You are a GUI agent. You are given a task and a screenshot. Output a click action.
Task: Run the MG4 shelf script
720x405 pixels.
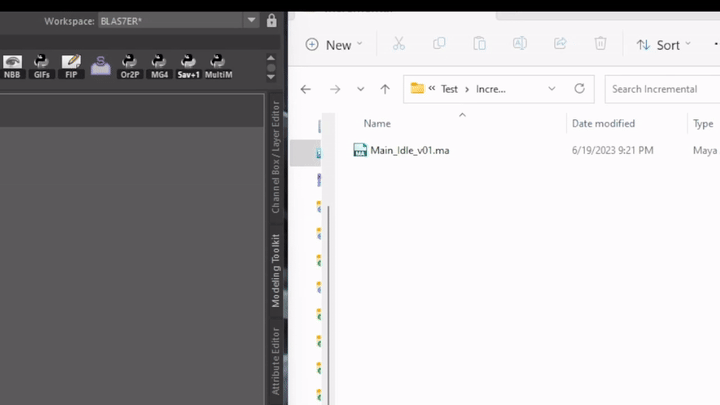tap(159, 67)
